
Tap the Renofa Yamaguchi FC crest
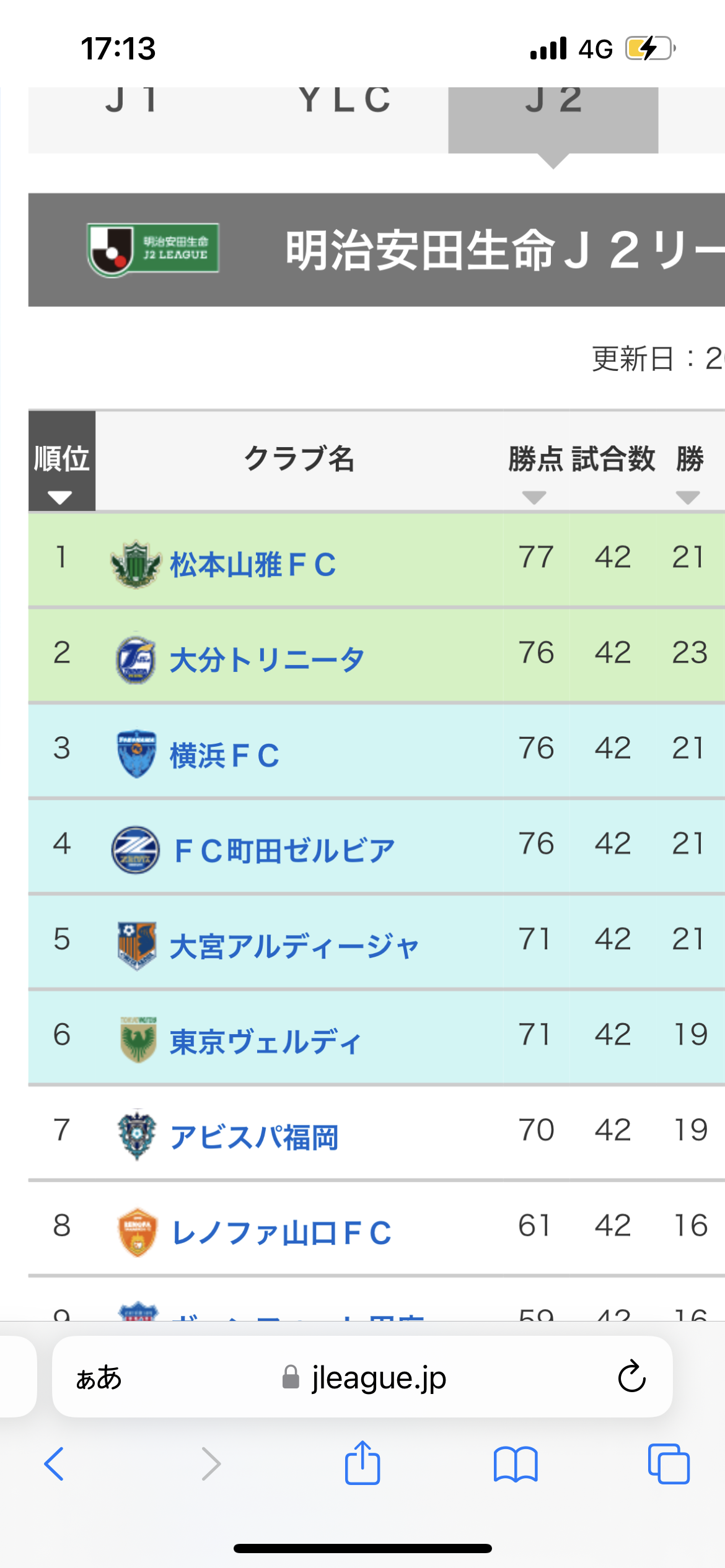[137, 1232]
